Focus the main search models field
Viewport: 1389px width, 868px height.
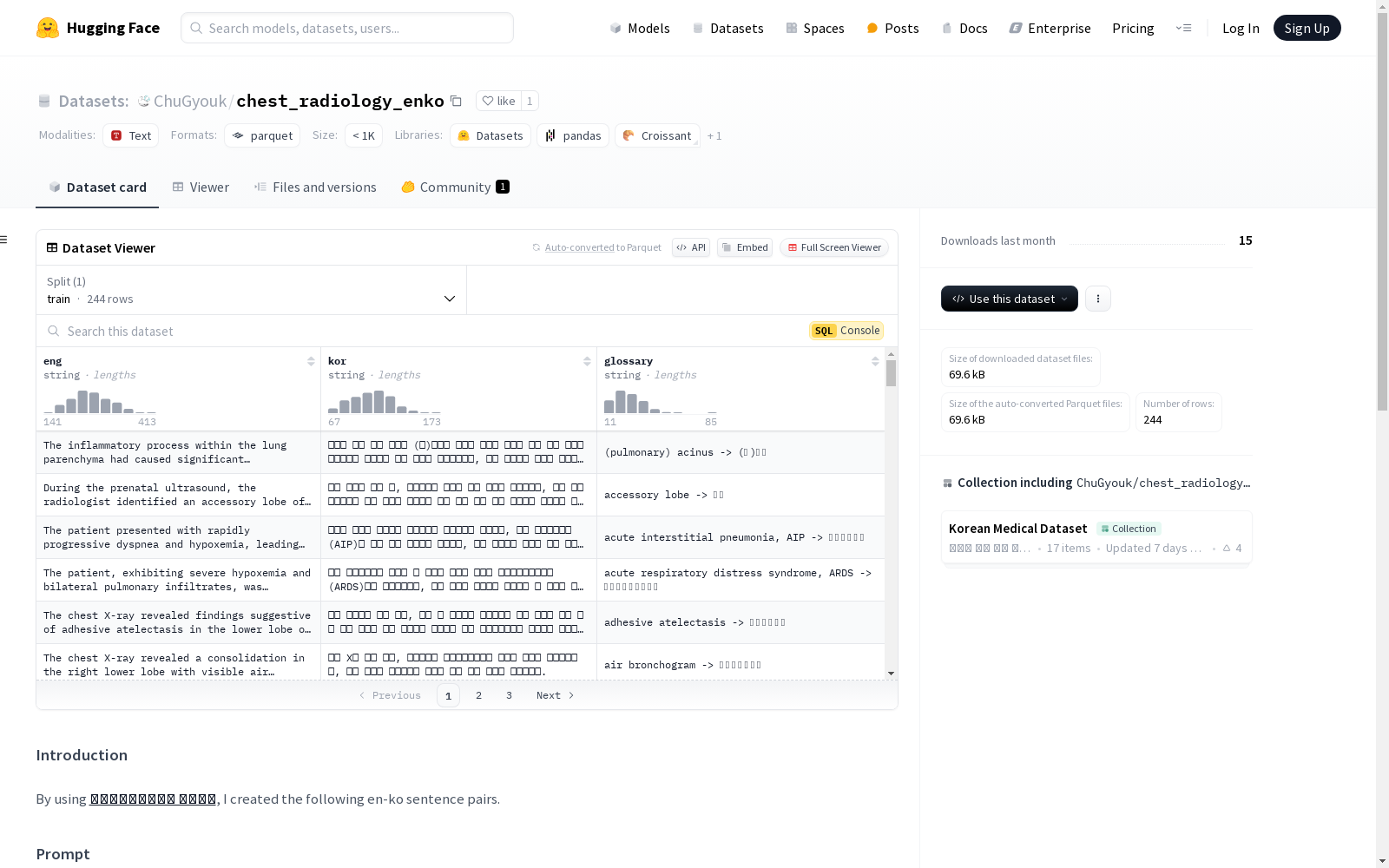(347, 28)
